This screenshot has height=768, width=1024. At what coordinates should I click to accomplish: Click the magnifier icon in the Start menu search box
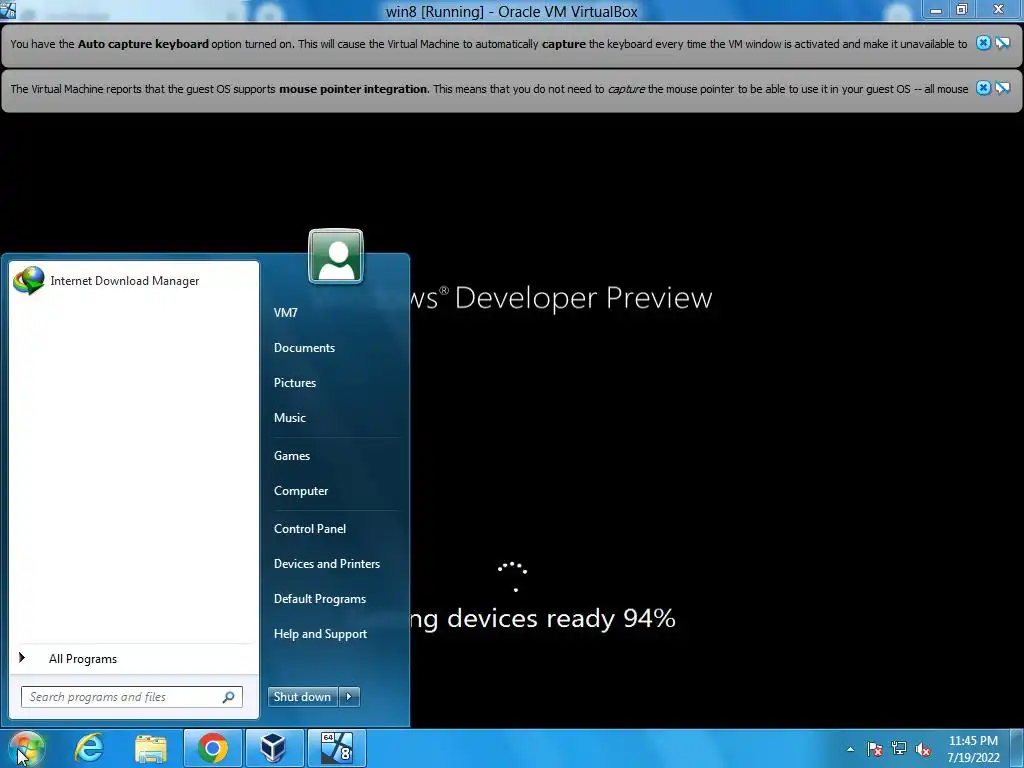pos(229,697)
